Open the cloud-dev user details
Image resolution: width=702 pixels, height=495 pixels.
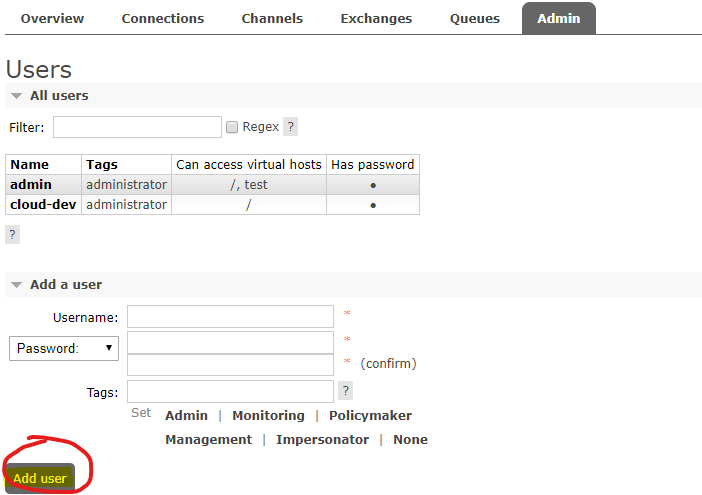click(x=43, y=205)
